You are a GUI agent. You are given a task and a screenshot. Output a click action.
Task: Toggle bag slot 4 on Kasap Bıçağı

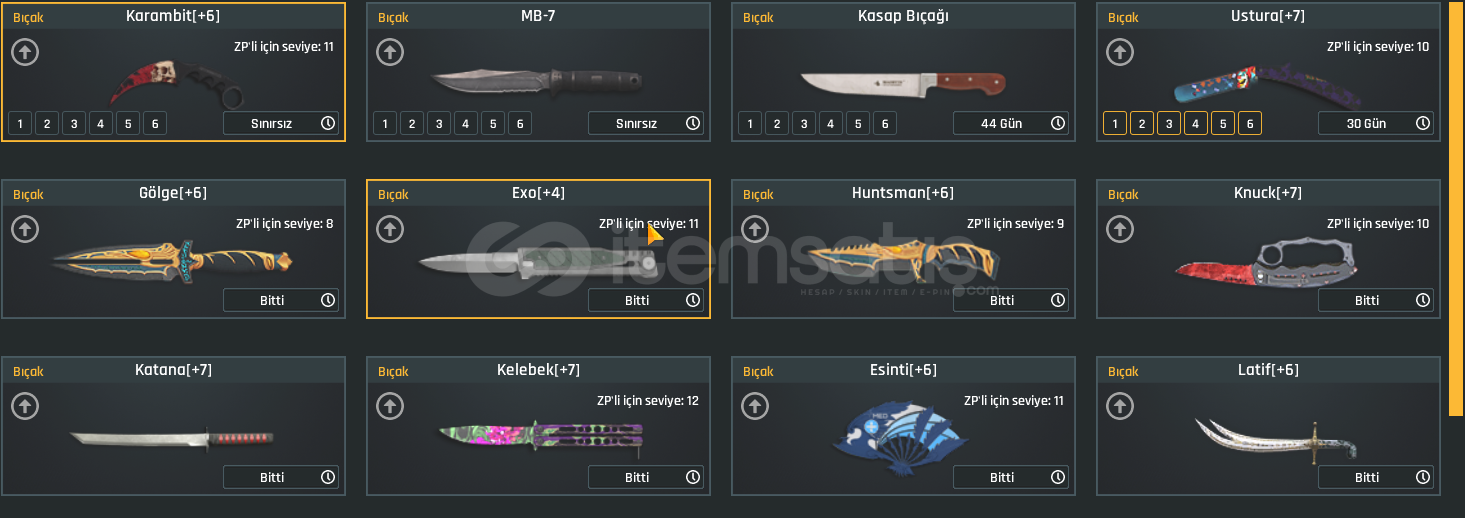pos(831,123)
